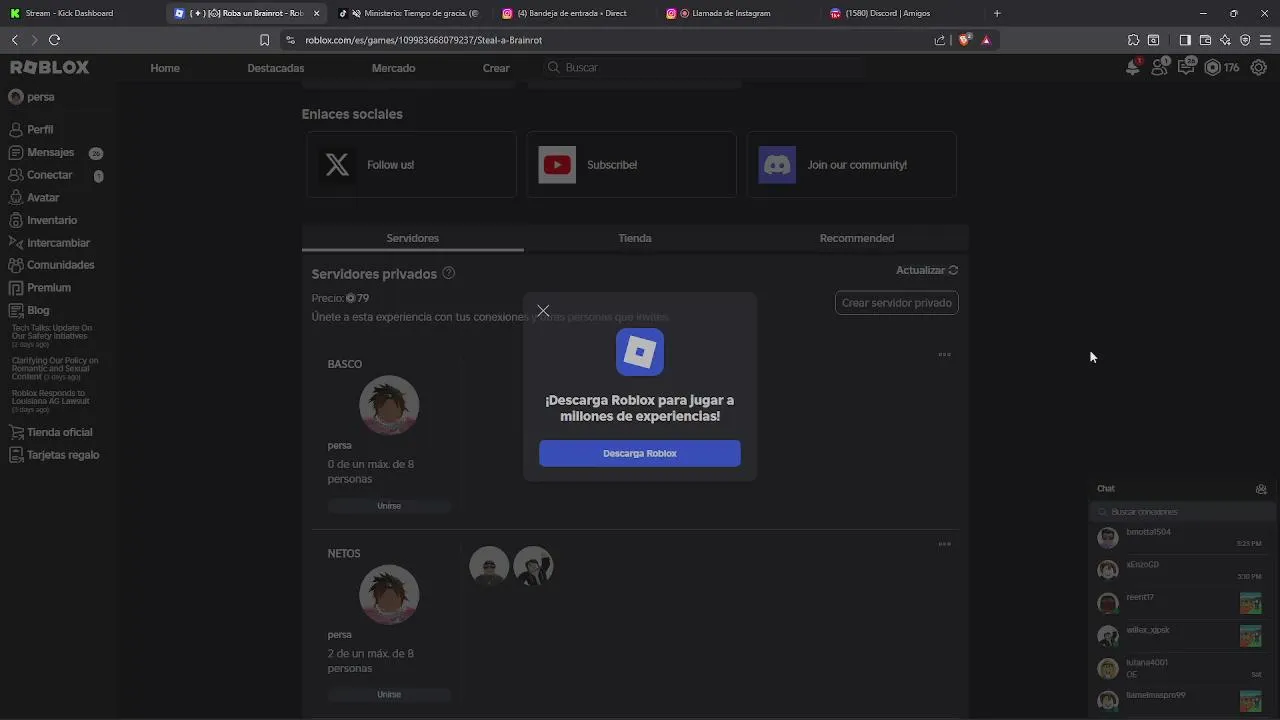Close the Descarga Roblox popup

coord(543,311)
